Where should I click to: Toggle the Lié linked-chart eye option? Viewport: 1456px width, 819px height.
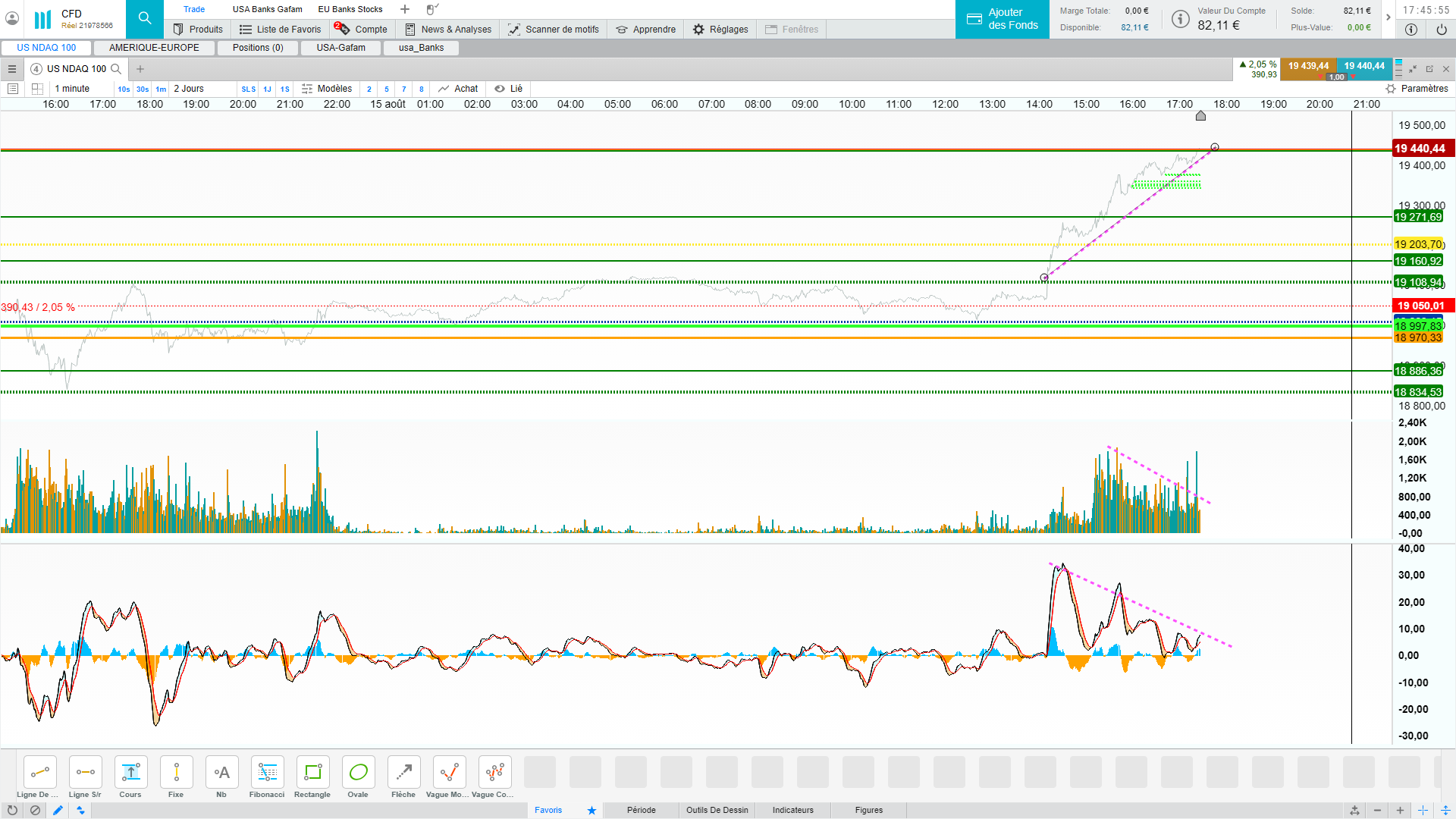509,89
